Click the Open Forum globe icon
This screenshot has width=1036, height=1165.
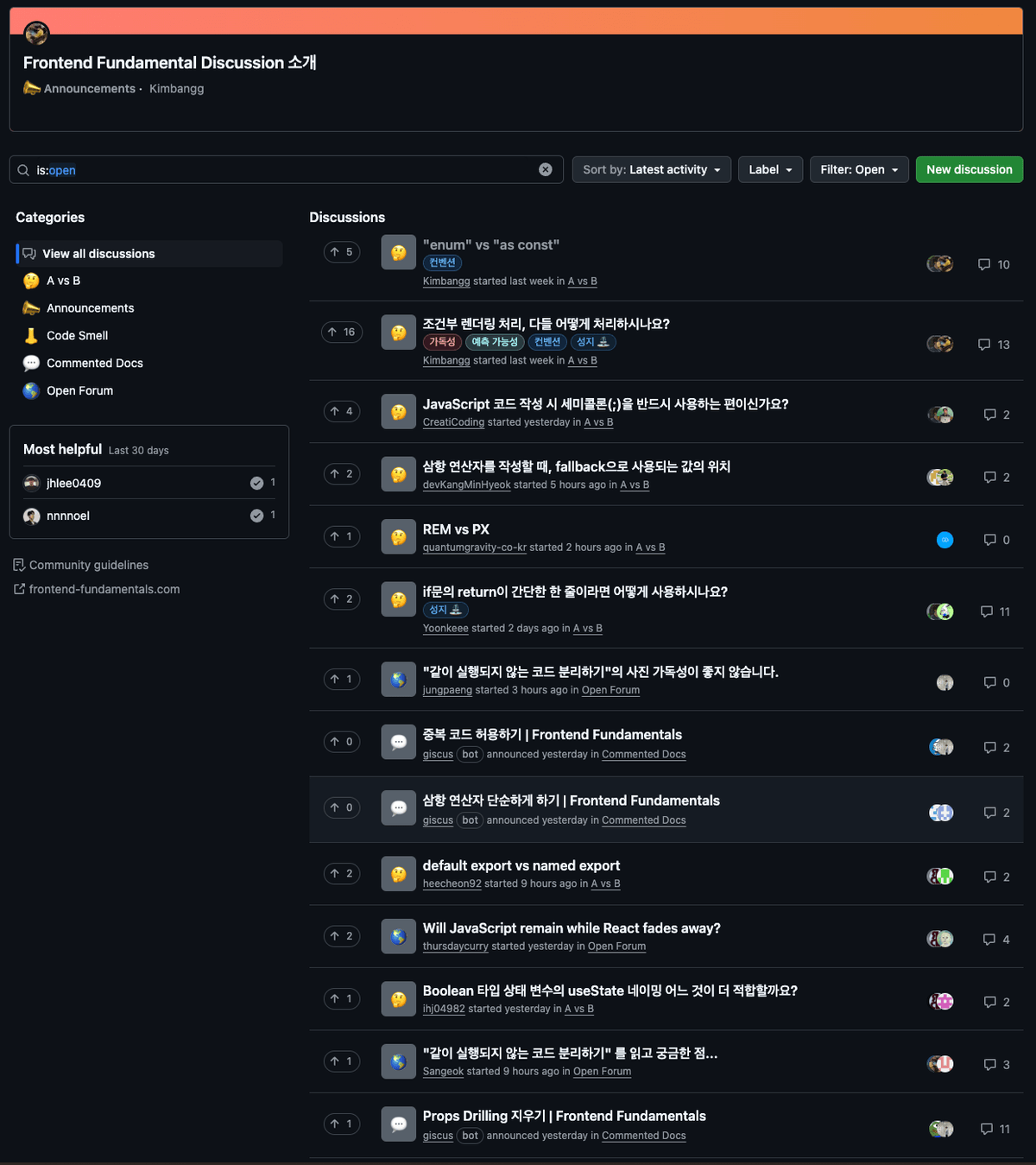[30, 390]
